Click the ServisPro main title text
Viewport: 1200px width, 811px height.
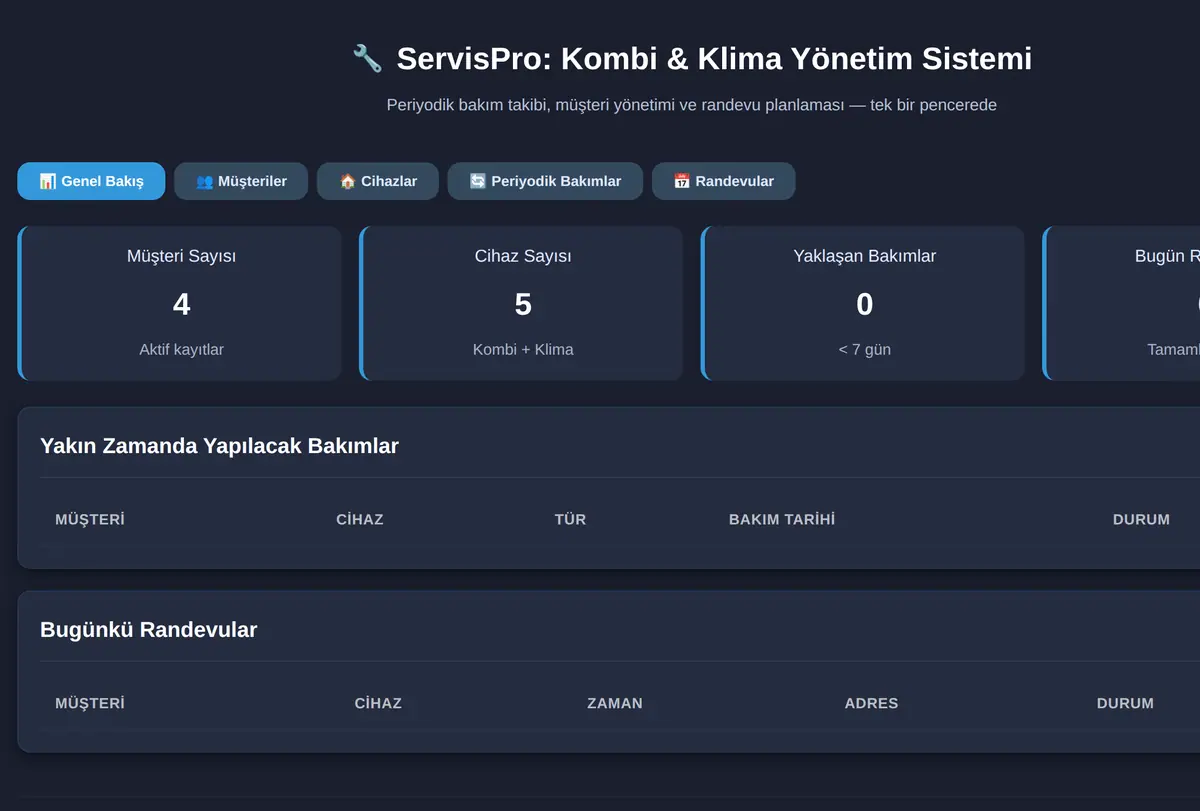point(714,58)
